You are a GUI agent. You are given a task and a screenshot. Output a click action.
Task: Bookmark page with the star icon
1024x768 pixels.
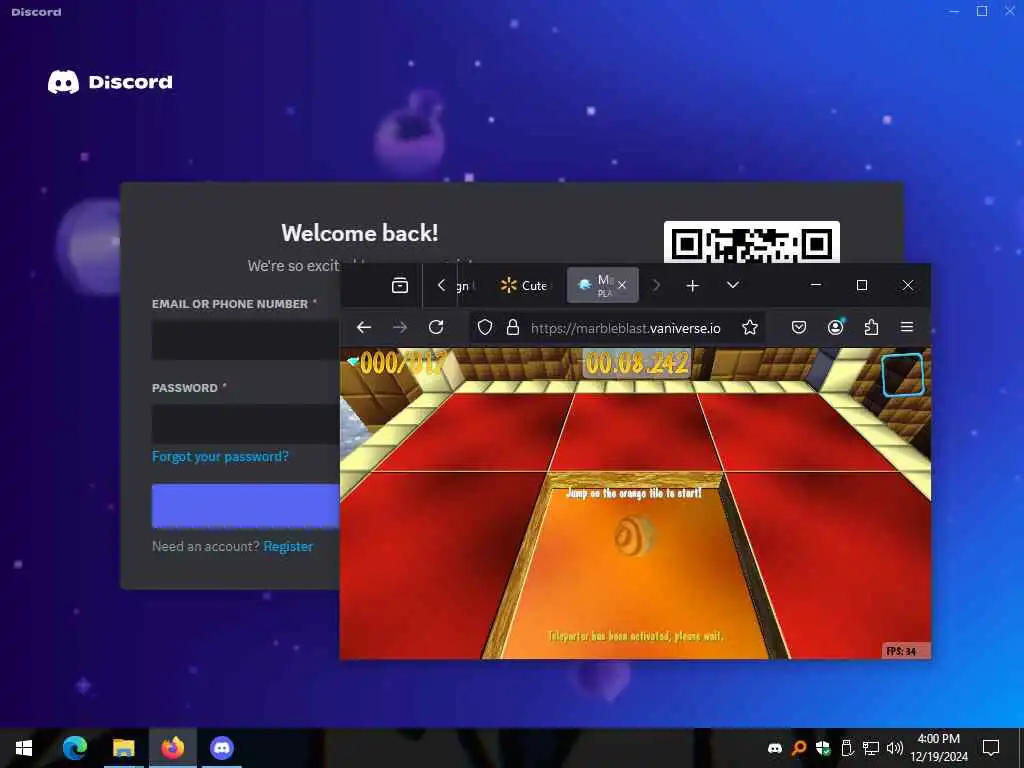[x=750, y=327]
